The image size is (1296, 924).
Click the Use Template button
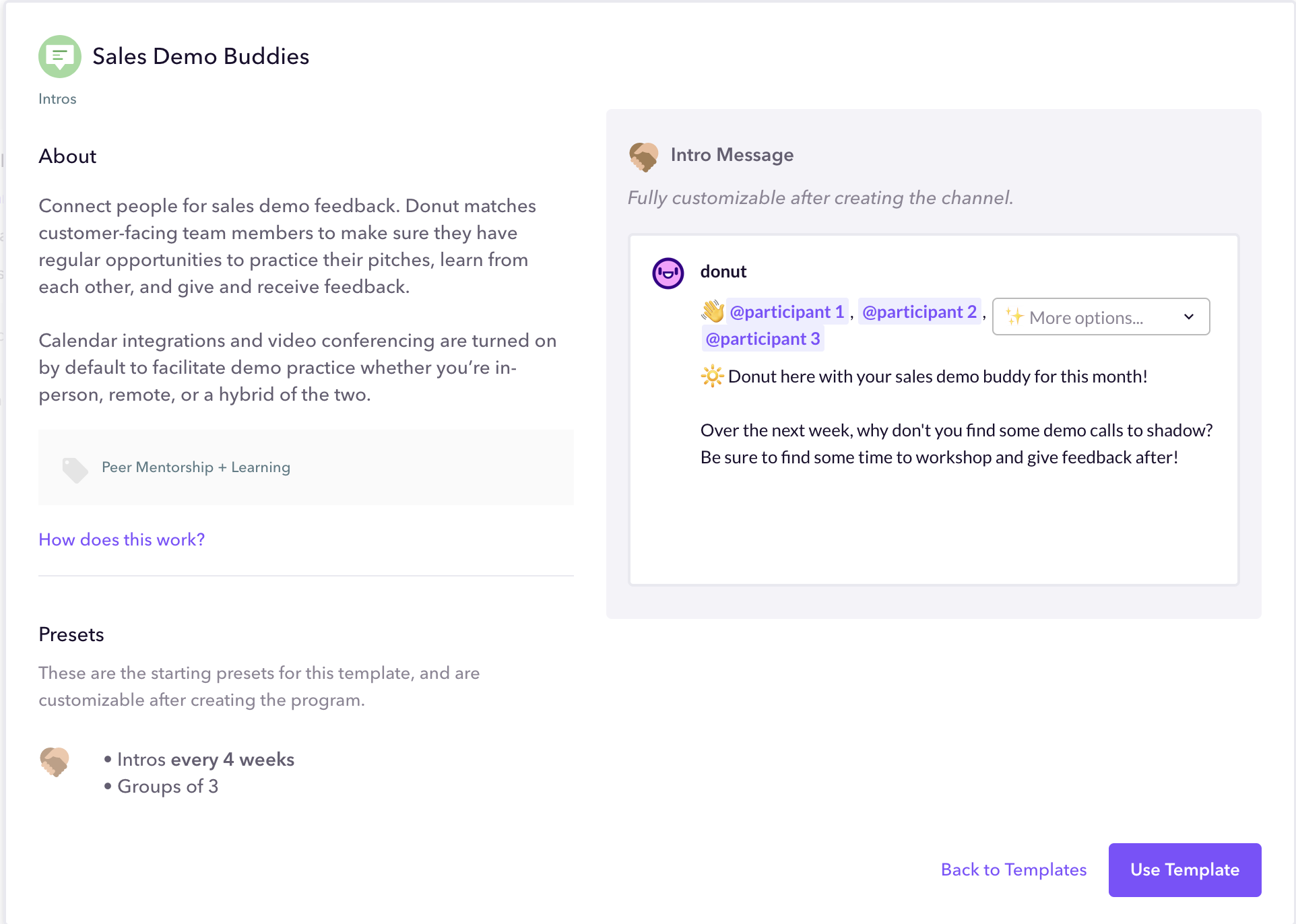click(x=1185, y=869)
